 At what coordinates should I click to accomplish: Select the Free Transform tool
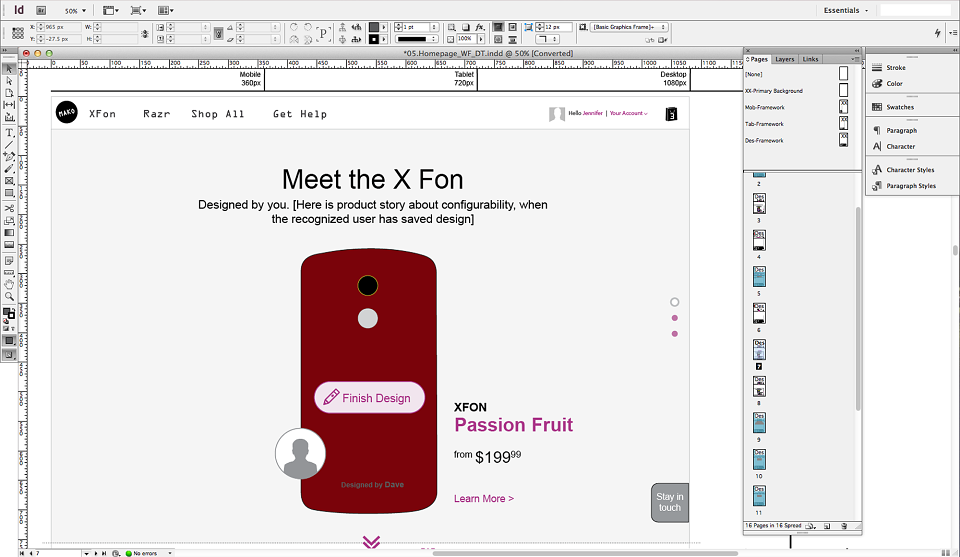pyautogui.click(x=9, y=221)
